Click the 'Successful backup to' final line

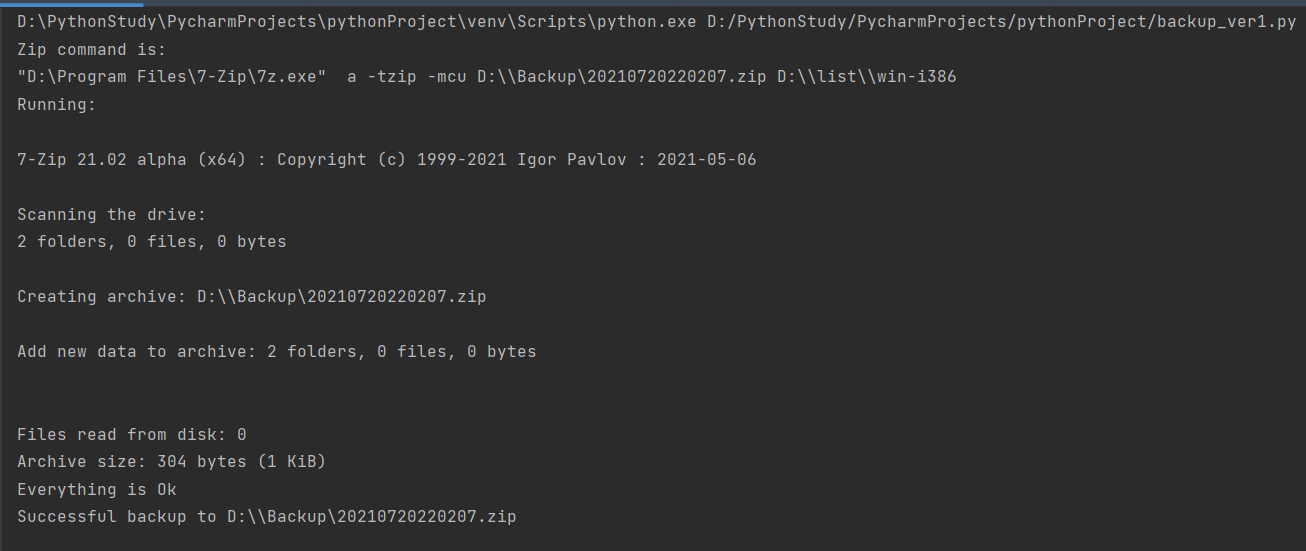[267, 517]
